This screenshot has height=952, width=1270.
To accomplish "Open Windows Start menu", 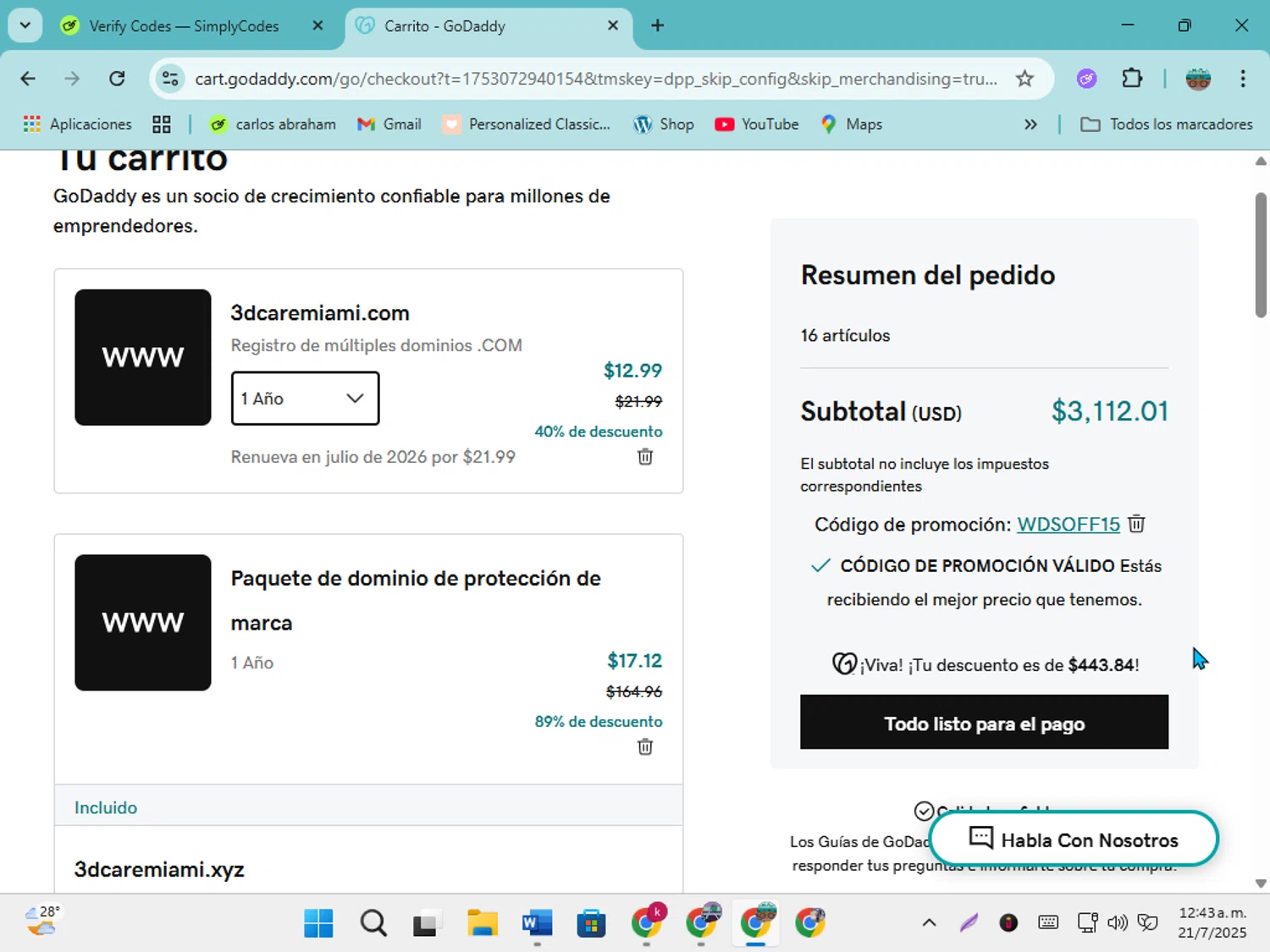I will (x=318, y=923).
